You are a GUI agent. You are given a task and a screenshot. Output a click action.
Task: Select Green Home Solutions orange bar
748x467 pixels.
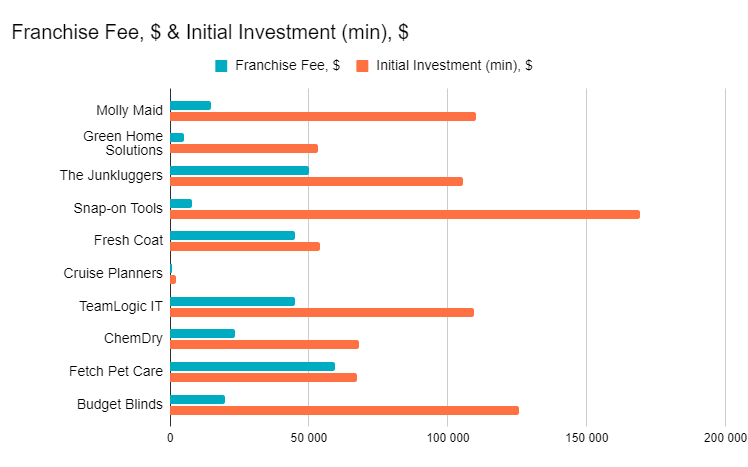coord(244,148)
